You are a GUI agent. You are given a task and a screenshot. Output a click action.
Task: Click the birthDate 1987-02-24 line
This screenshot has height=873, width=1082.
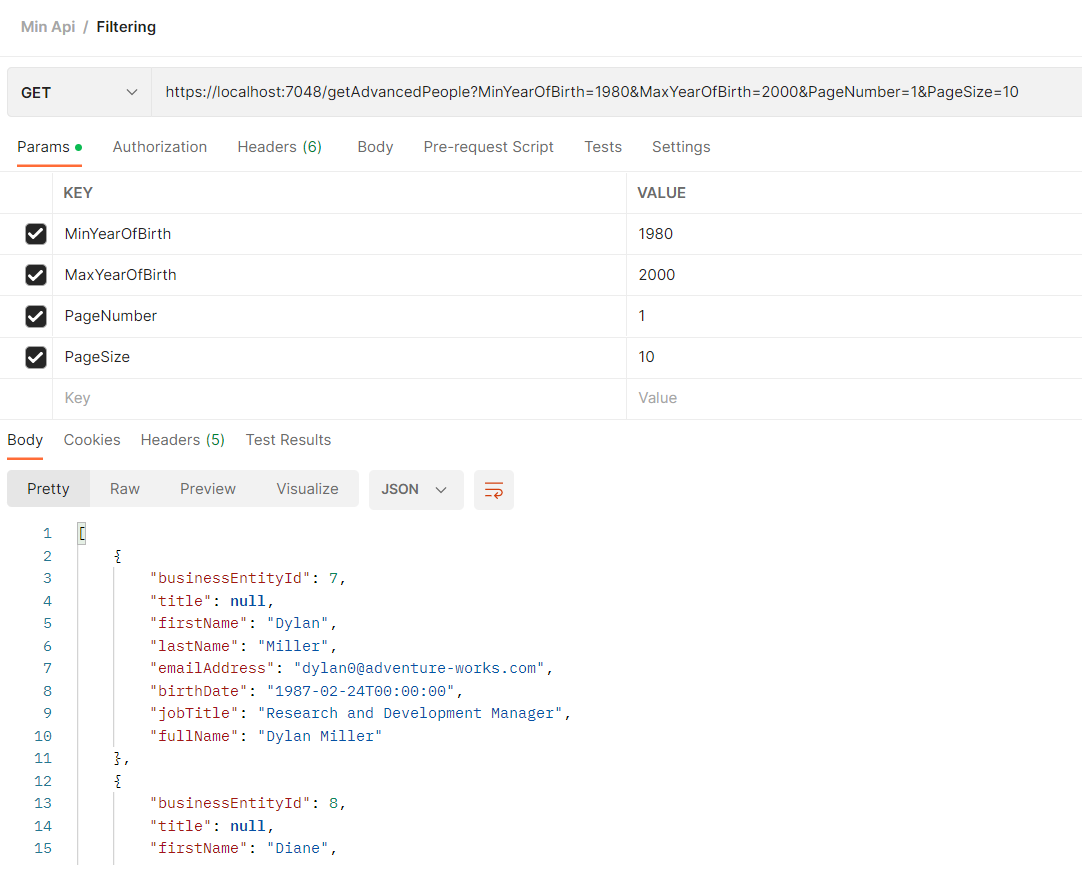point(306,691)
